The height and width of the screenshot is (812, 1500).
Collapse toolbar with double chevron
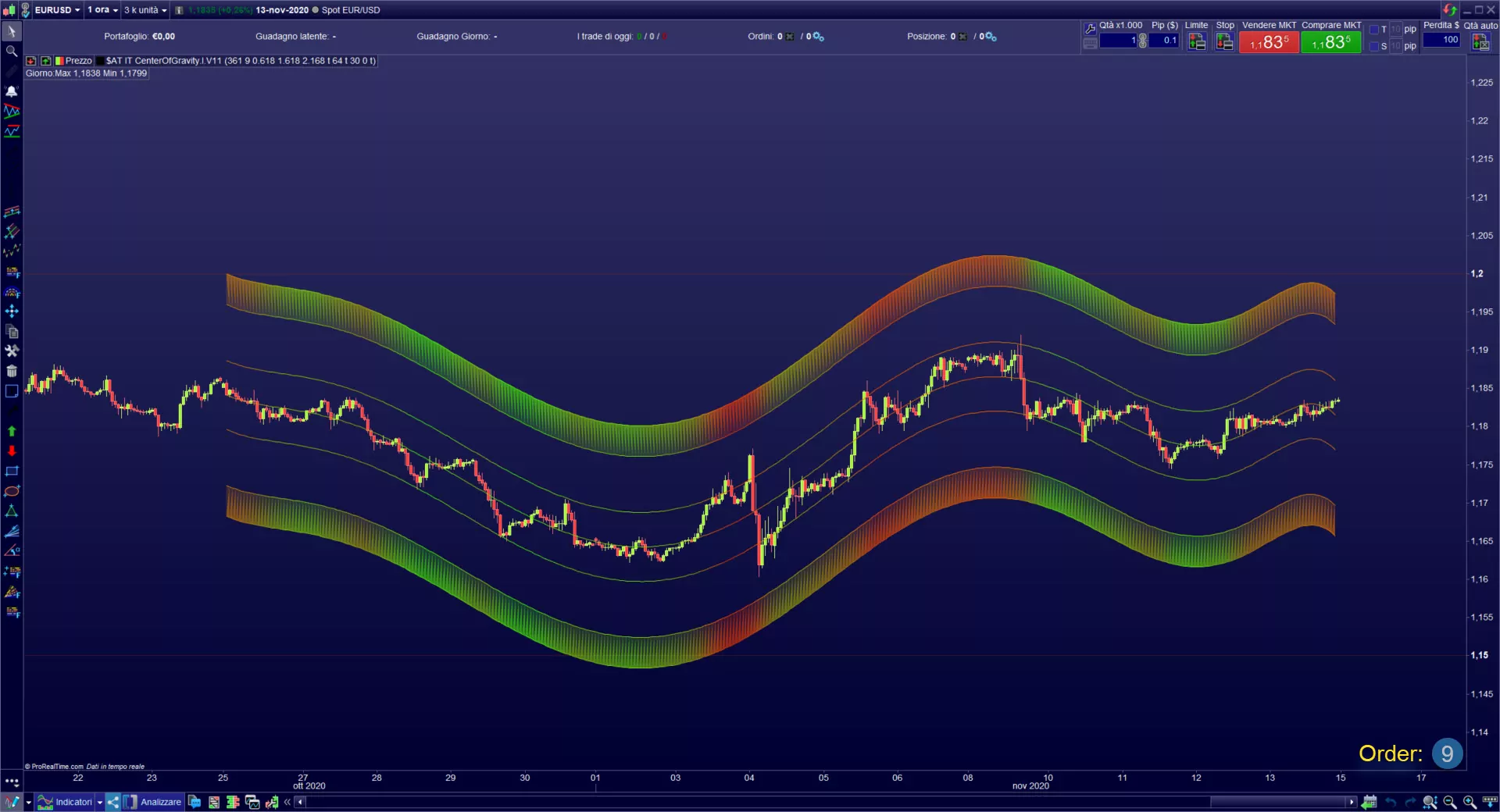[287, 802]
